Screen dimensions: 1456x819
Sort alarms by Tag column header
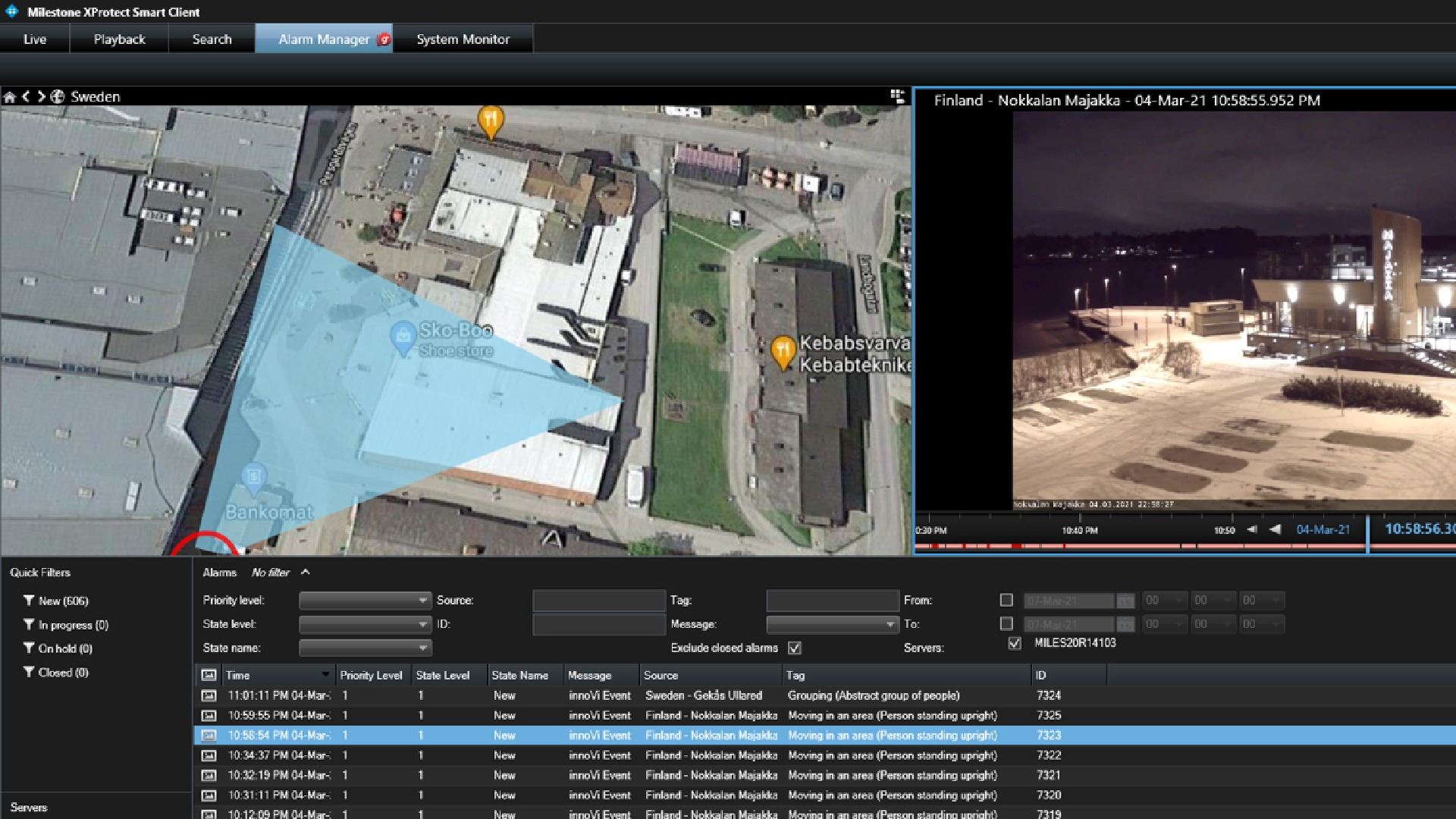pos(906,675)
